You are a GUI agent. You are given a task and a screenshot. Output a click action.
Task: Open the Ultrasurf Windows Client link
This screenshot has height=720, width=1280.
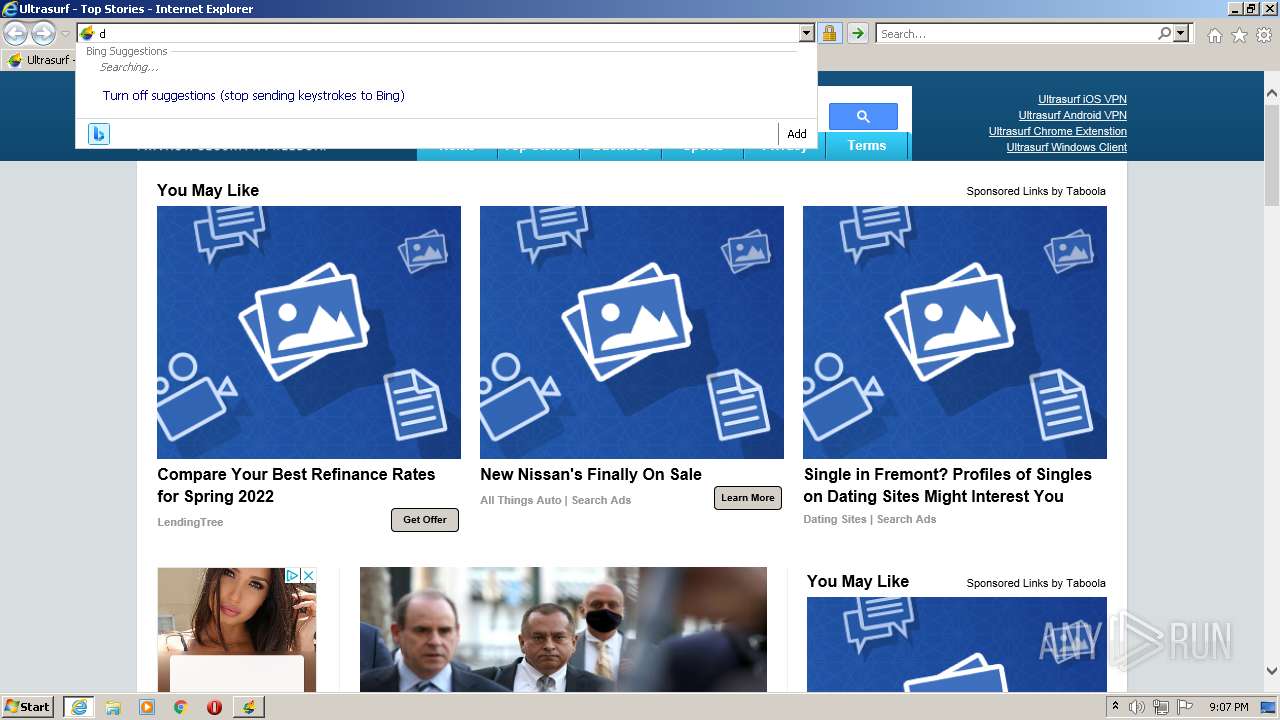[x=1066, y=147]
